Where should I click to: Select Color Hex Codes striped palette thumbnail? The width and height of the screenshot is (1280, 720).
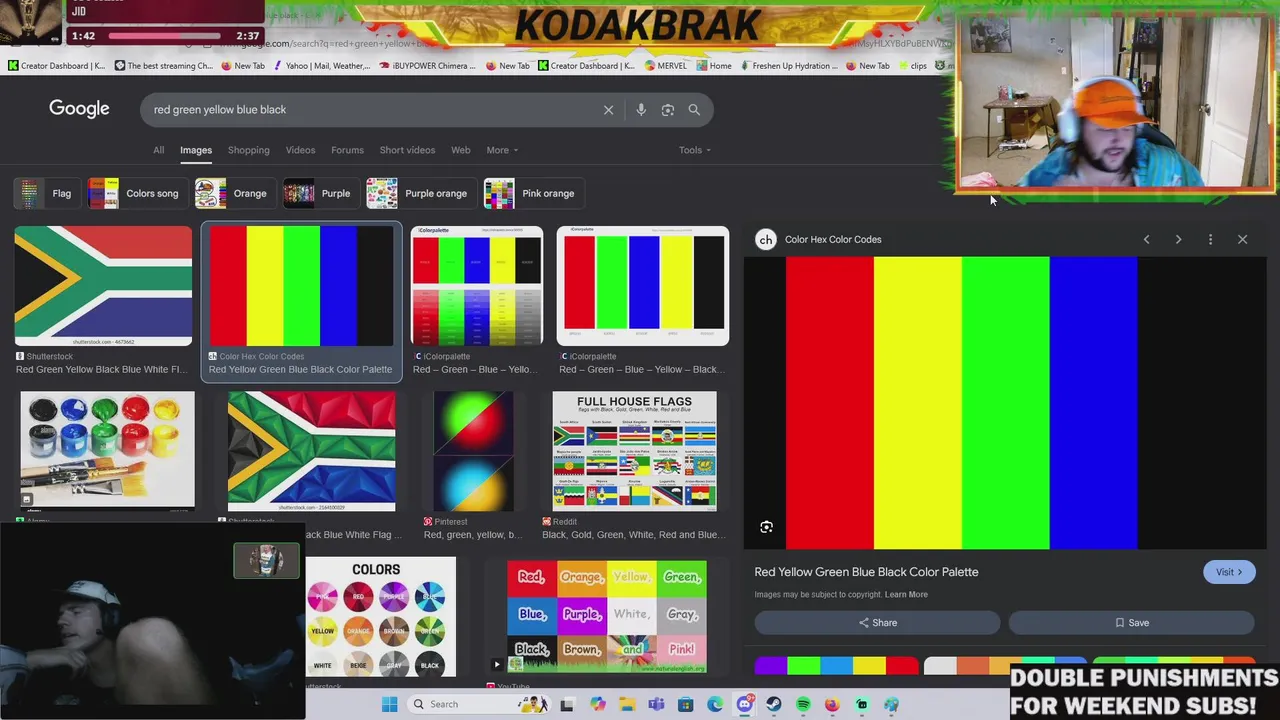click(x=301, y=286)
